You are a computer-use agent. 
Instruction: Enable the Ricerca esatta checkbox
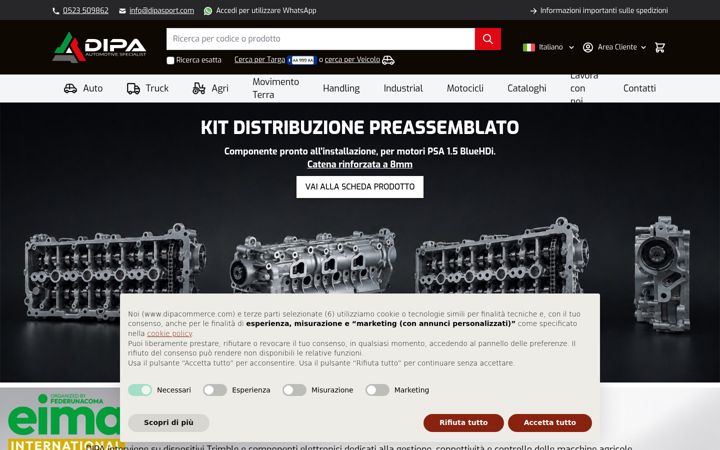tap(170, 60)
